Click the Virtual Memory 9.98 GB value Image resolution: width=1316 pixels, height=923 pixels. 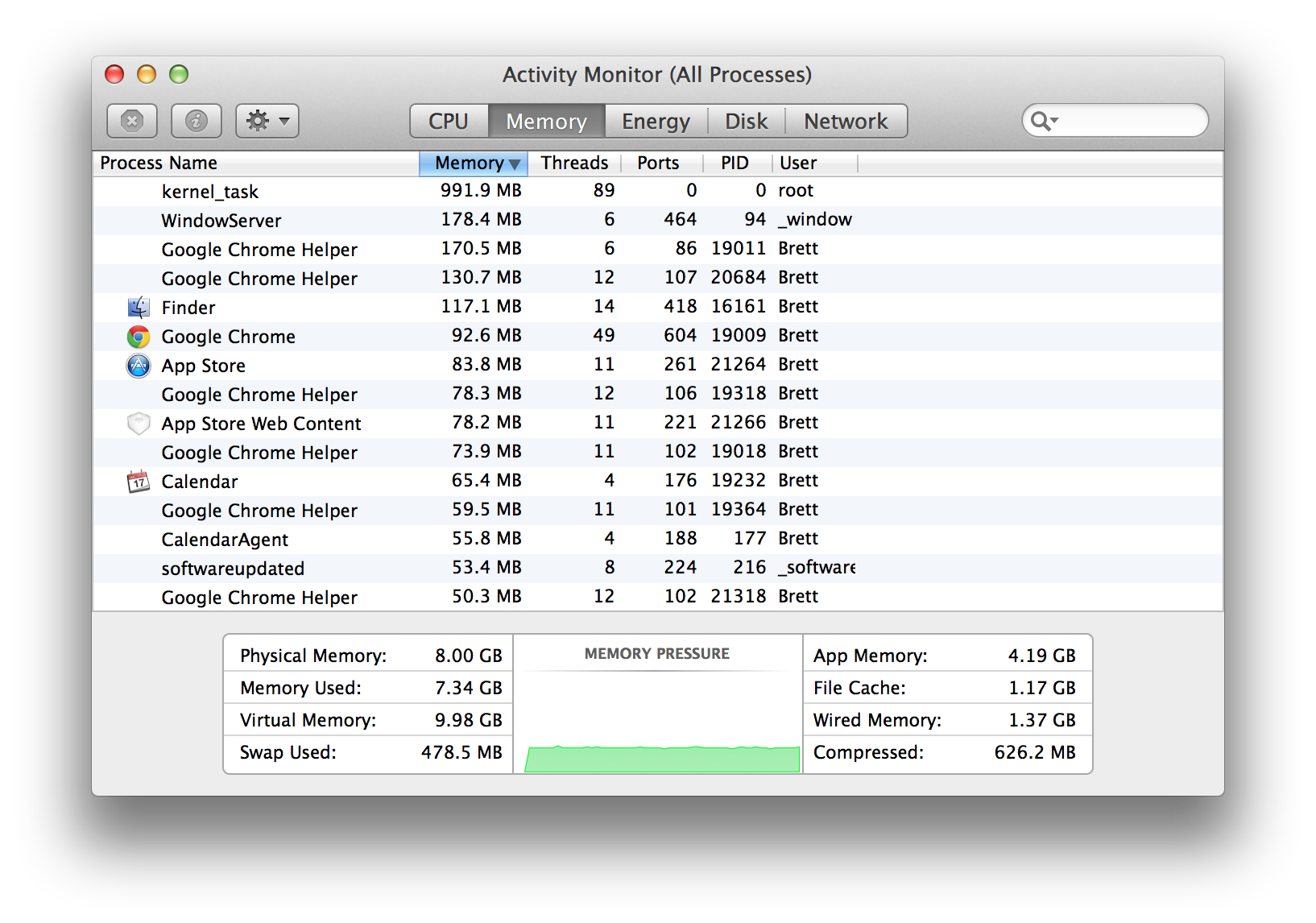(x=468, y=720)
